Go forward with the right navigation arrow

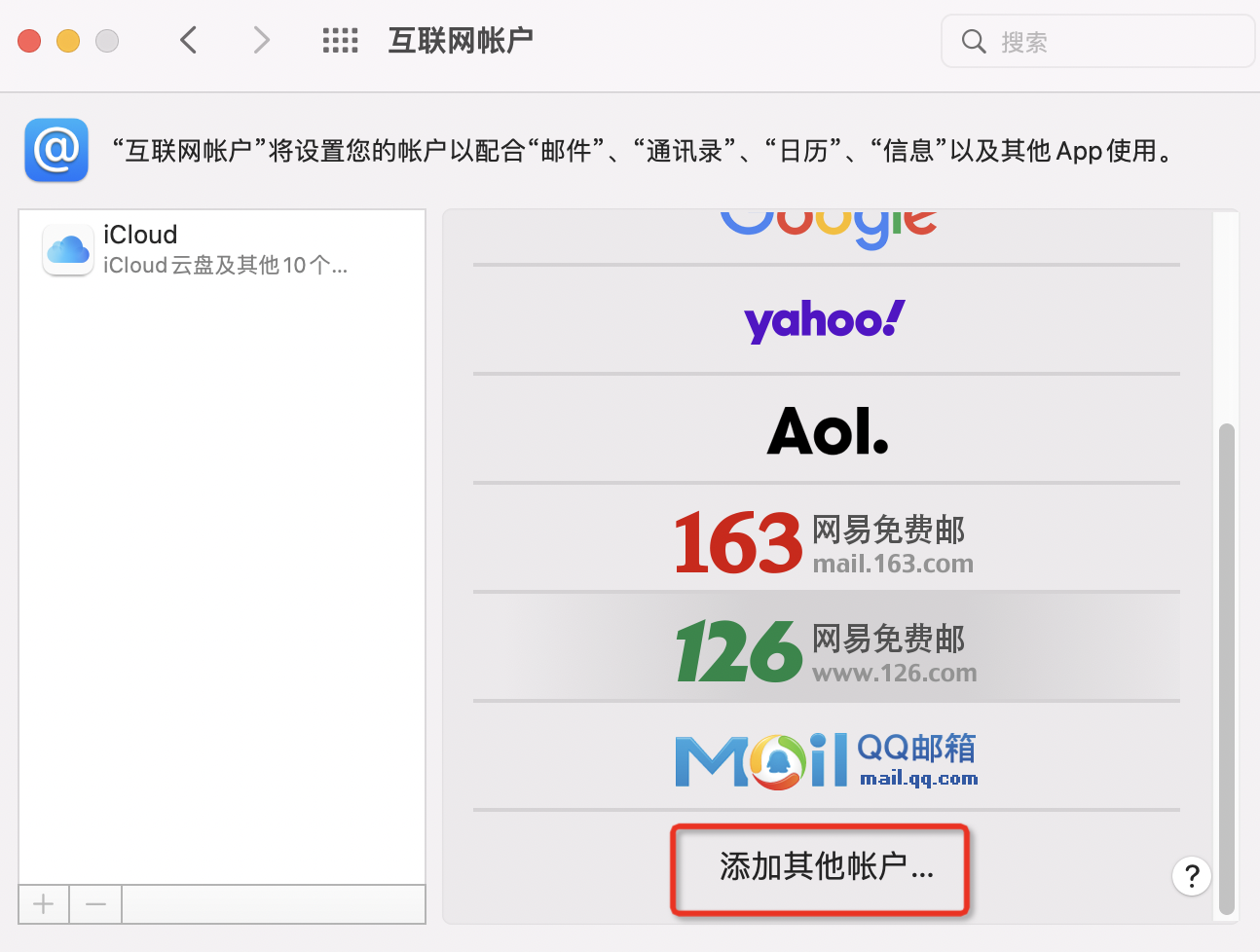260,40
